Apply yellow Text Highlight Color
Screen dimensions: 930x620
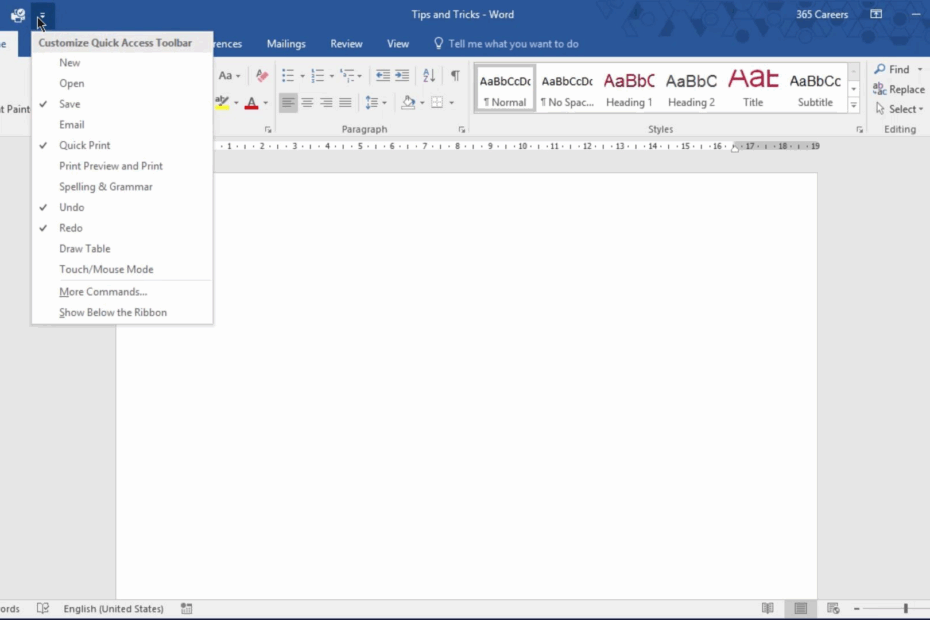tap(222, 103)
